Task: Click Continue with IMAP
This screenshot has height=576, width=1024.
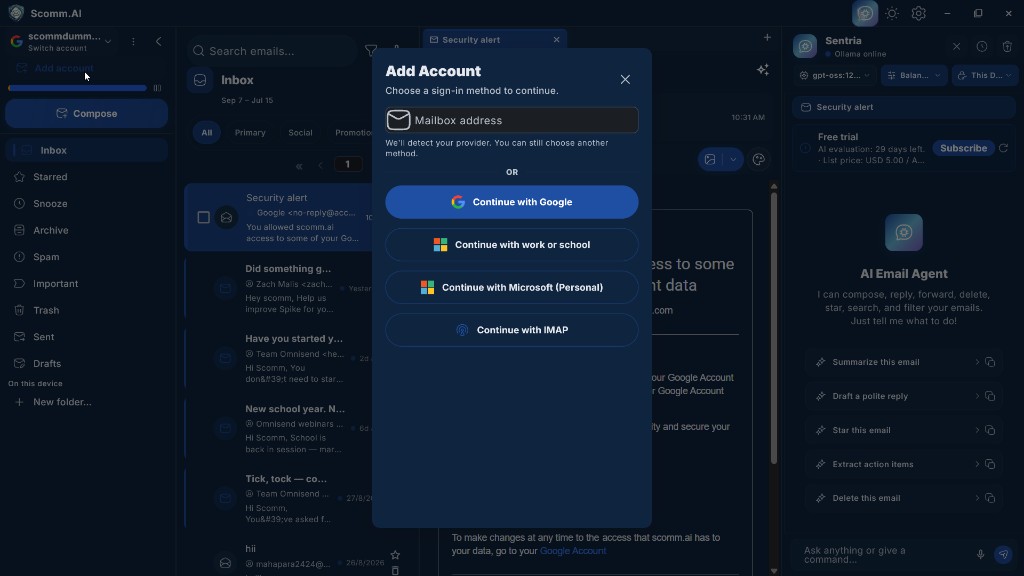Action: (x=512, y=330)
